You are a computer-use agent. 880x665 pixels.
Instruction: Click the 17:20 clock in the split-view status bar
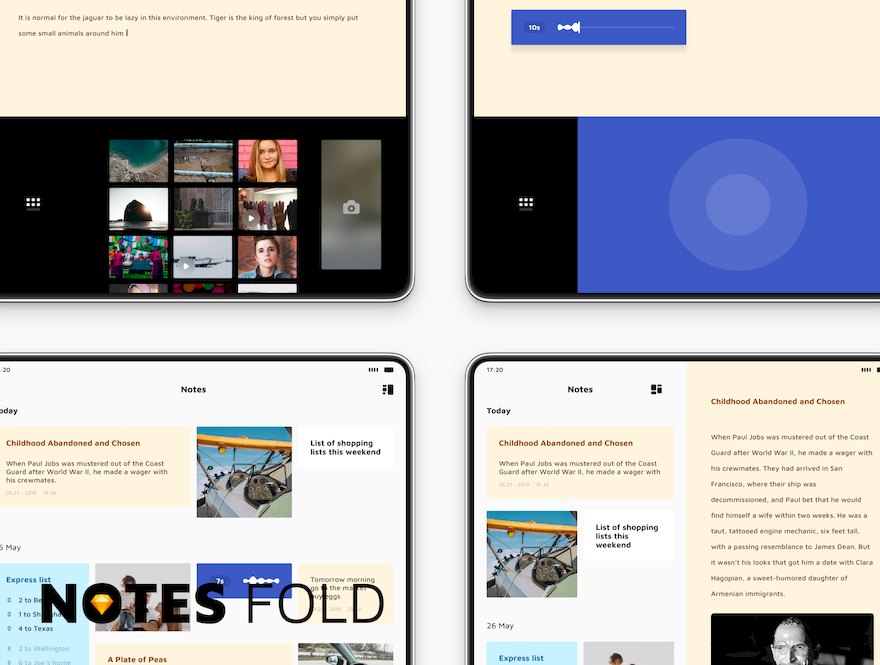coord(495,370)
